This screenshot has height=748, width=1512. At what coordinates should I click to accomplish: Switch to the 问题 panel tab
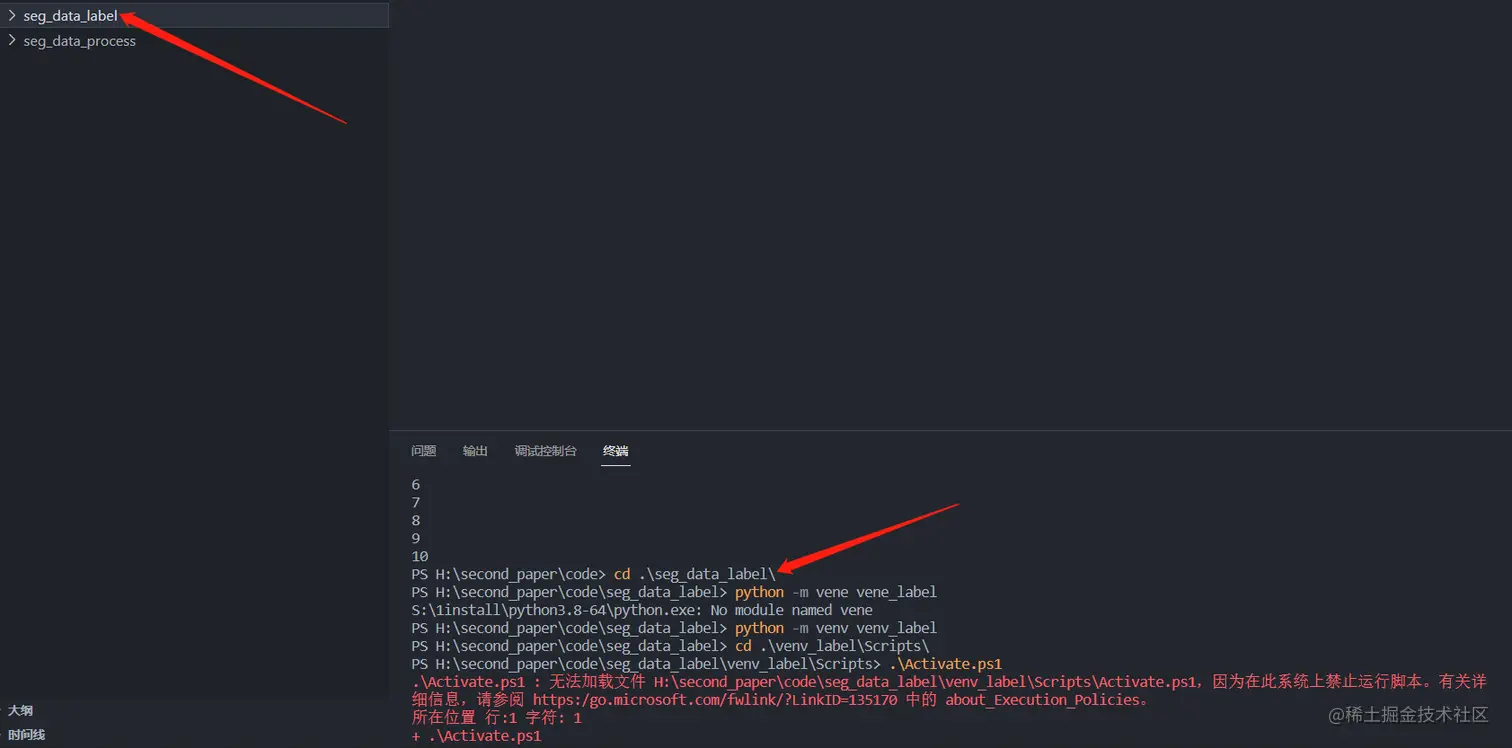(424, 451)
